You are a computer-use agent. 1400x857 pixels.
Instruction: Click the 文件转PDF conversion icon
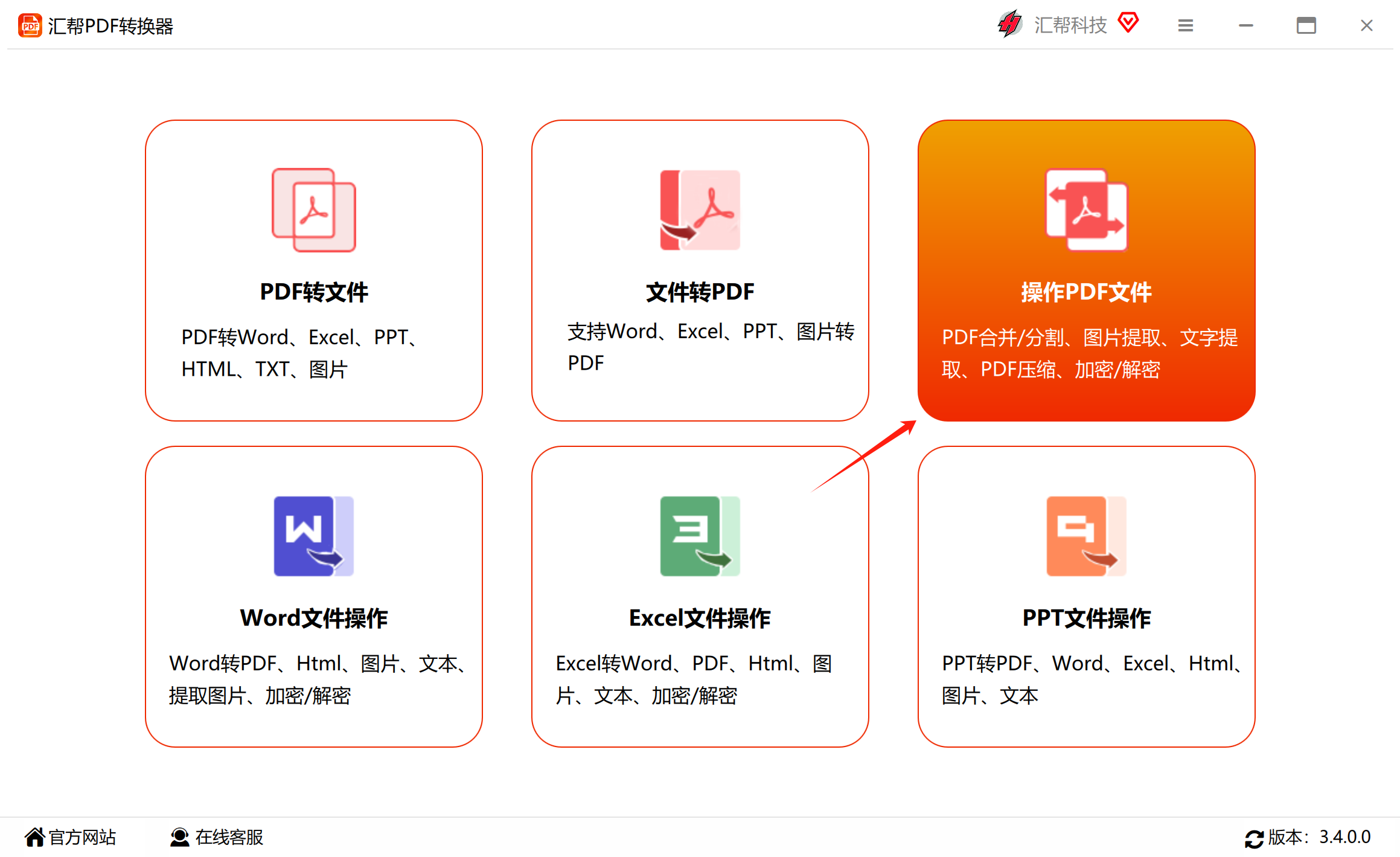click(x=700, y=210)
